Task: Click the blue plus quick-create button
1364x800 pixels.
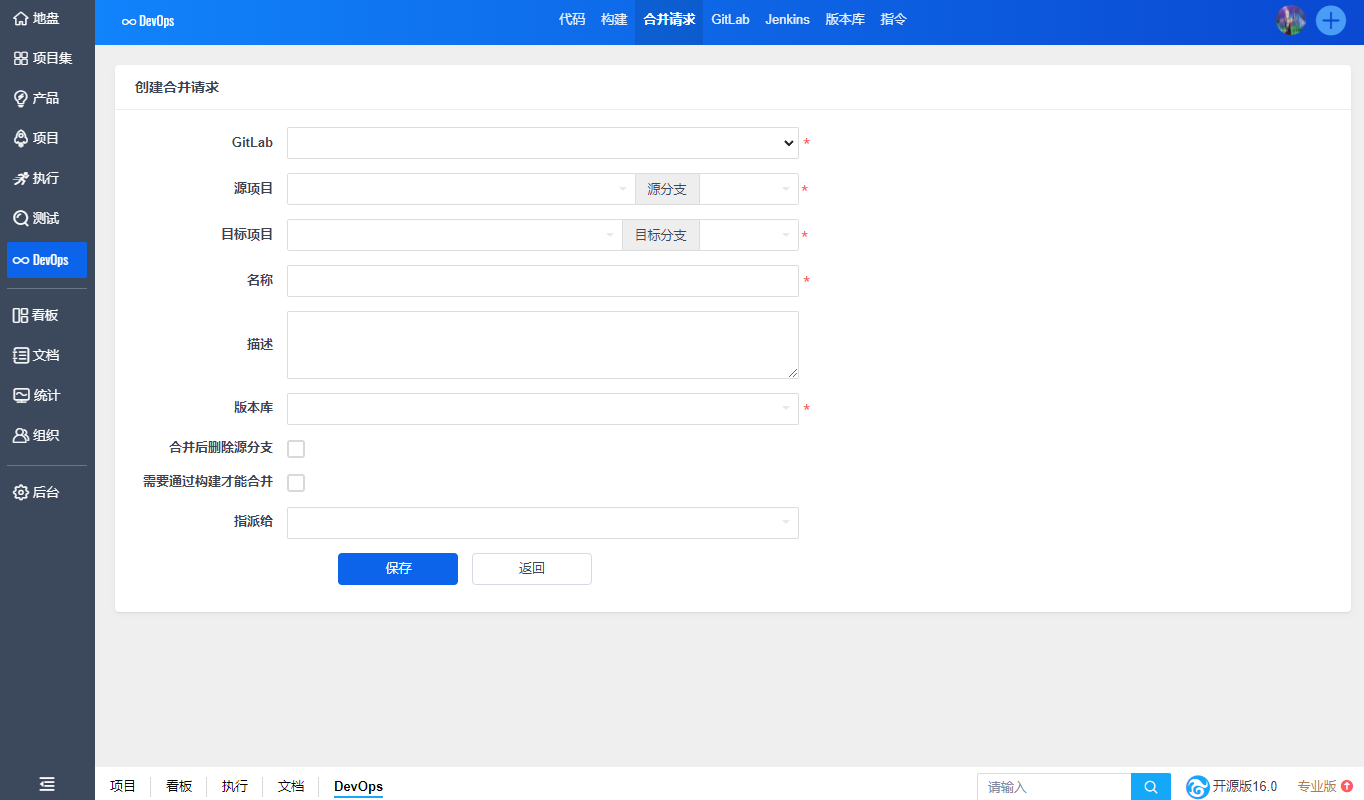Action: [1330, 20]
